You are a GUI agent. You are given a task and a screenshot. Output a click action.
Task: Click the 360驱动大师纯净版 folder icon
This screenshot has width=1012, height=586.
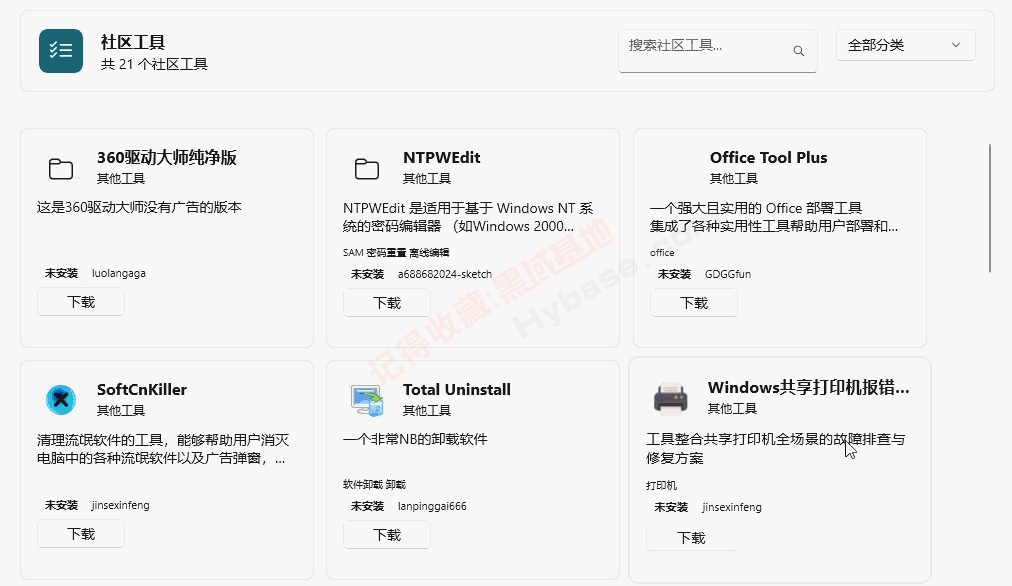(61, 168)
